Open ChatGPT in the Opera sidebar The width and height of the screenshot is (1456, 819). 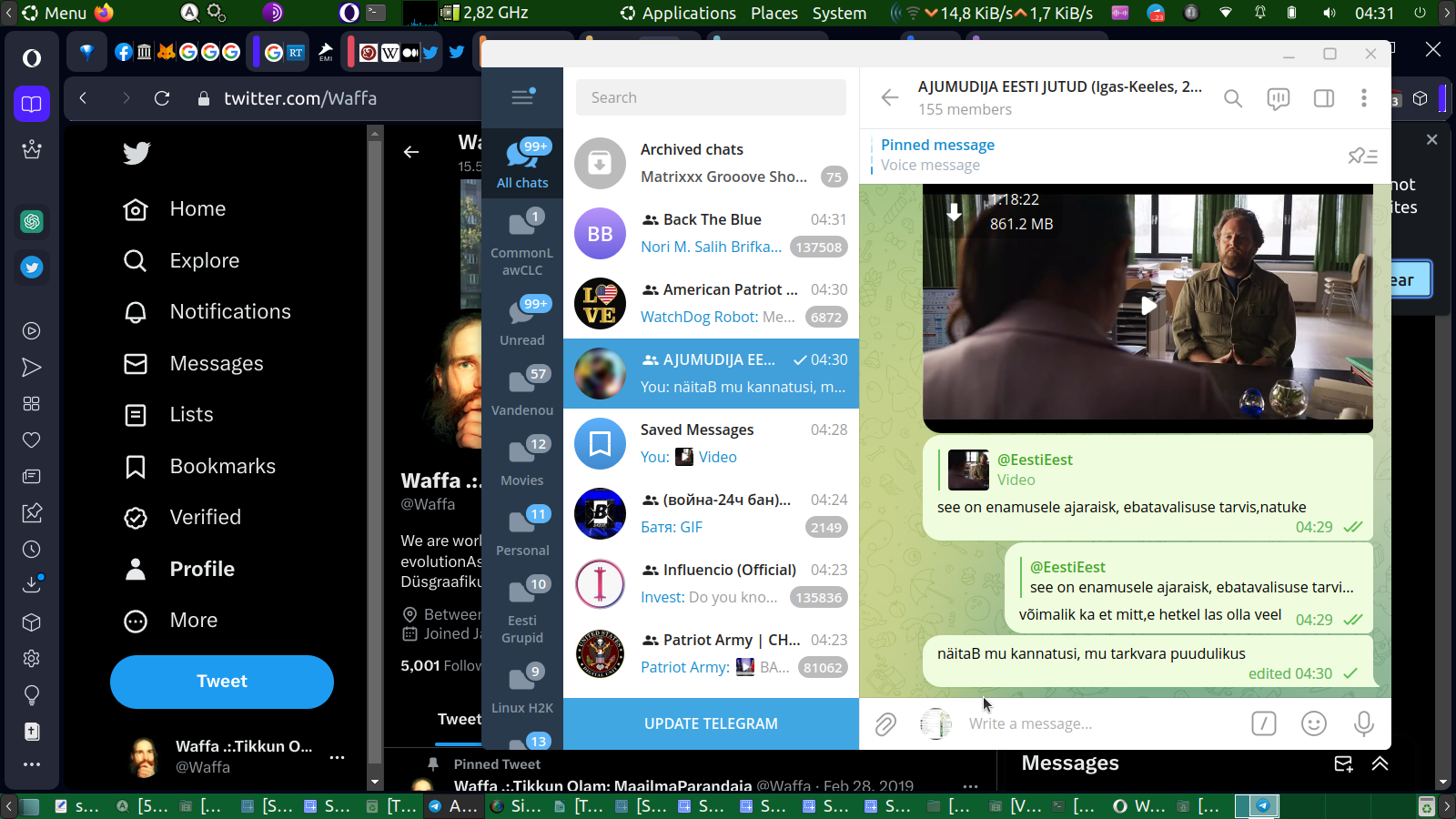(x=32, y=221)
